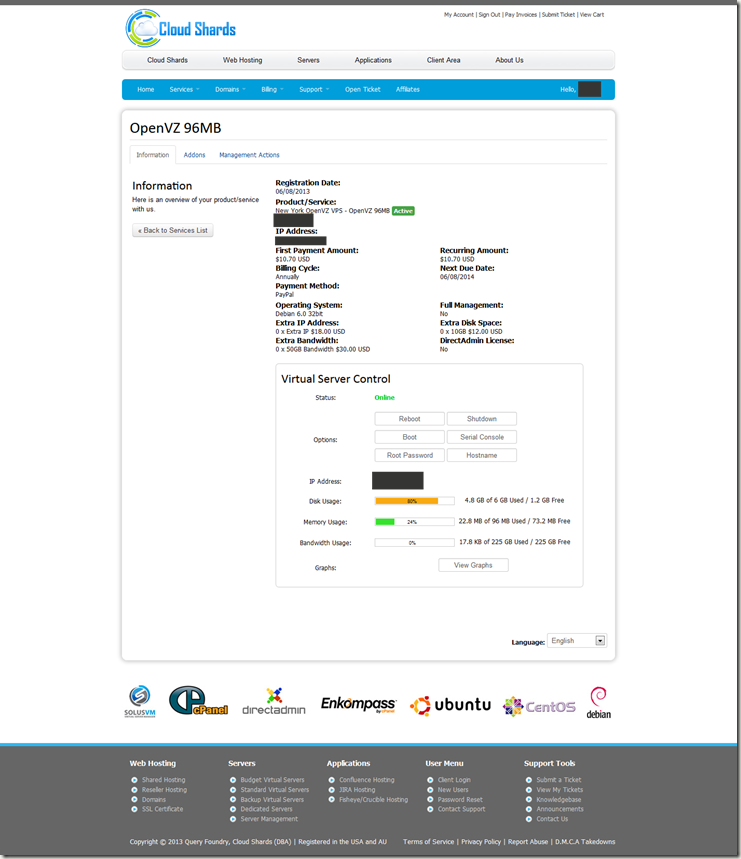Click the CentOS logo
Viewport: 741px width, 859px height.
(539, 707)
